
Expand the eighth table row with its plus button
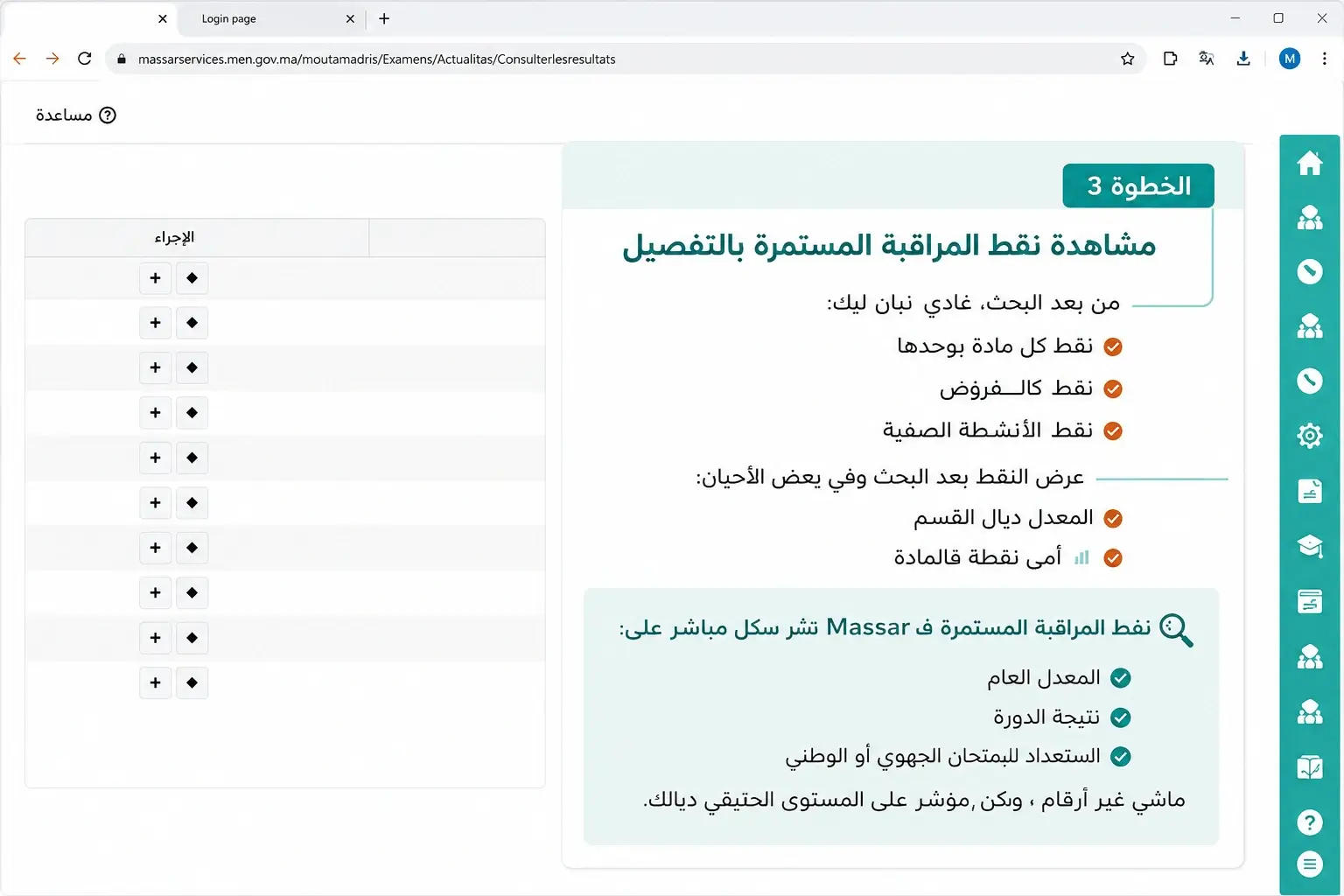[x=155, y=593]
